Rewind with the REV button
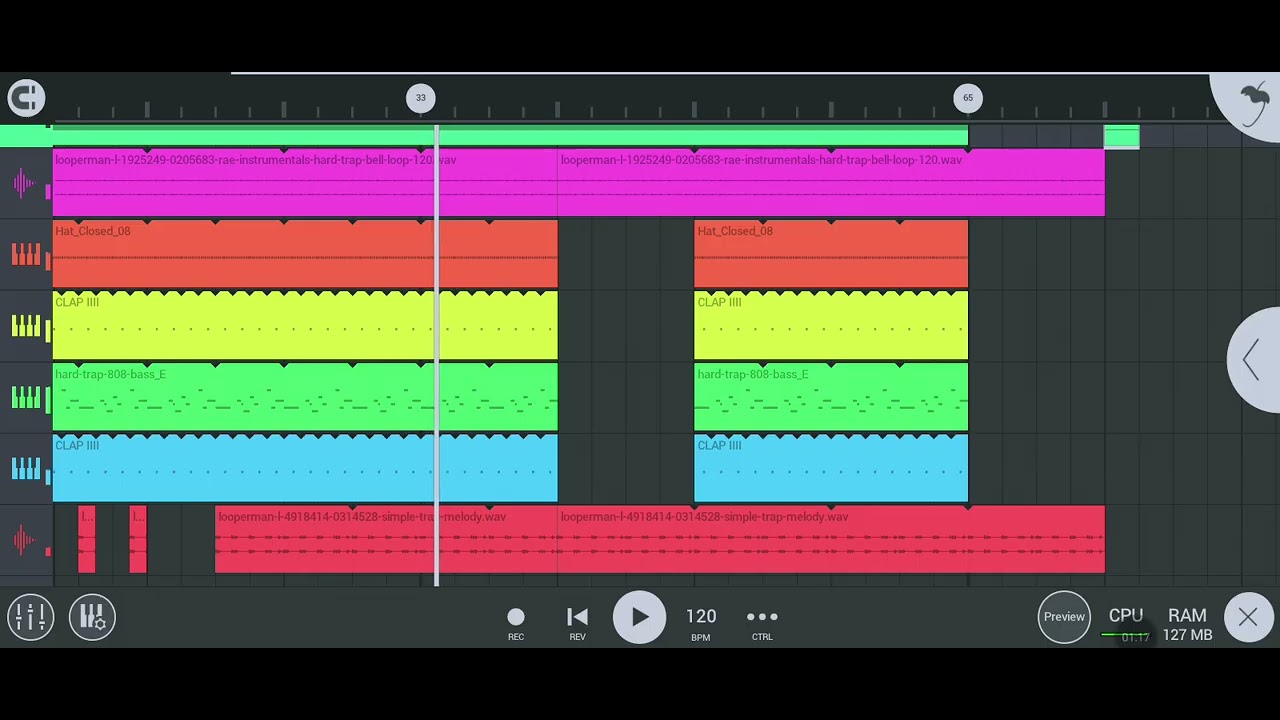This screenshot has height=720, width=1280. tap(577, 623)
